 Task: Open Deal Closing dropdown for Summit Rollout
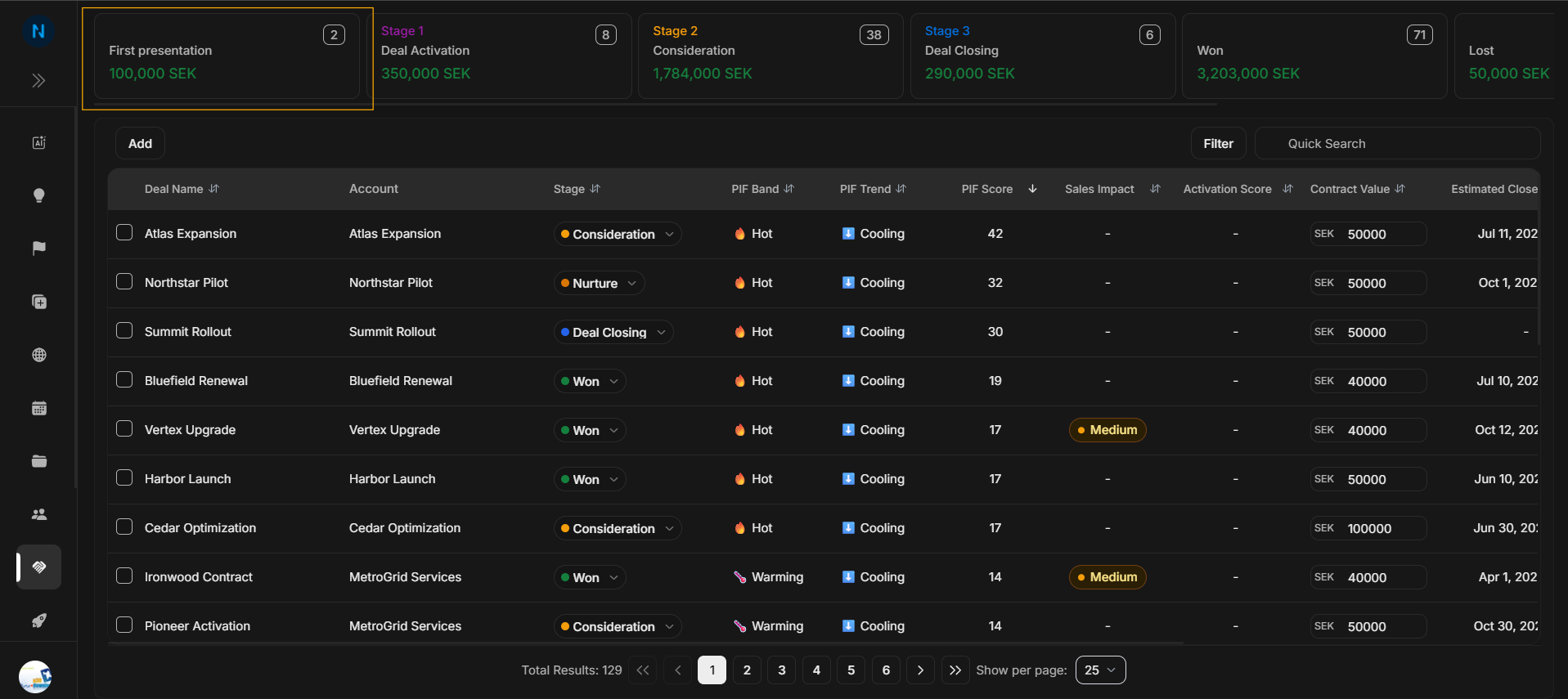[613, 332]
